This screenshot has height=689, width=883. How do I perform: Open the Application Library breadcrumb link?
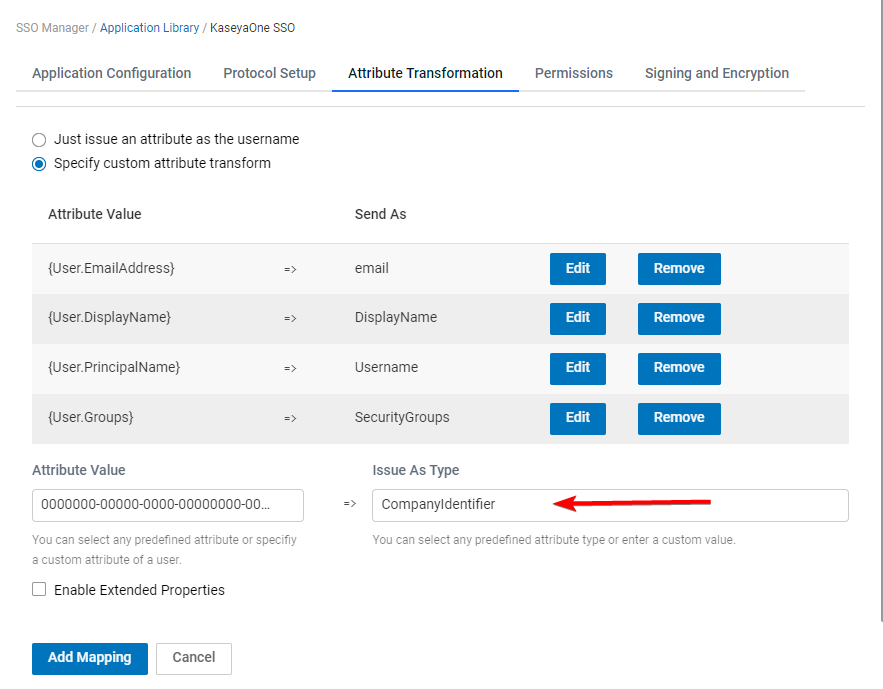(x=149, y=28)
